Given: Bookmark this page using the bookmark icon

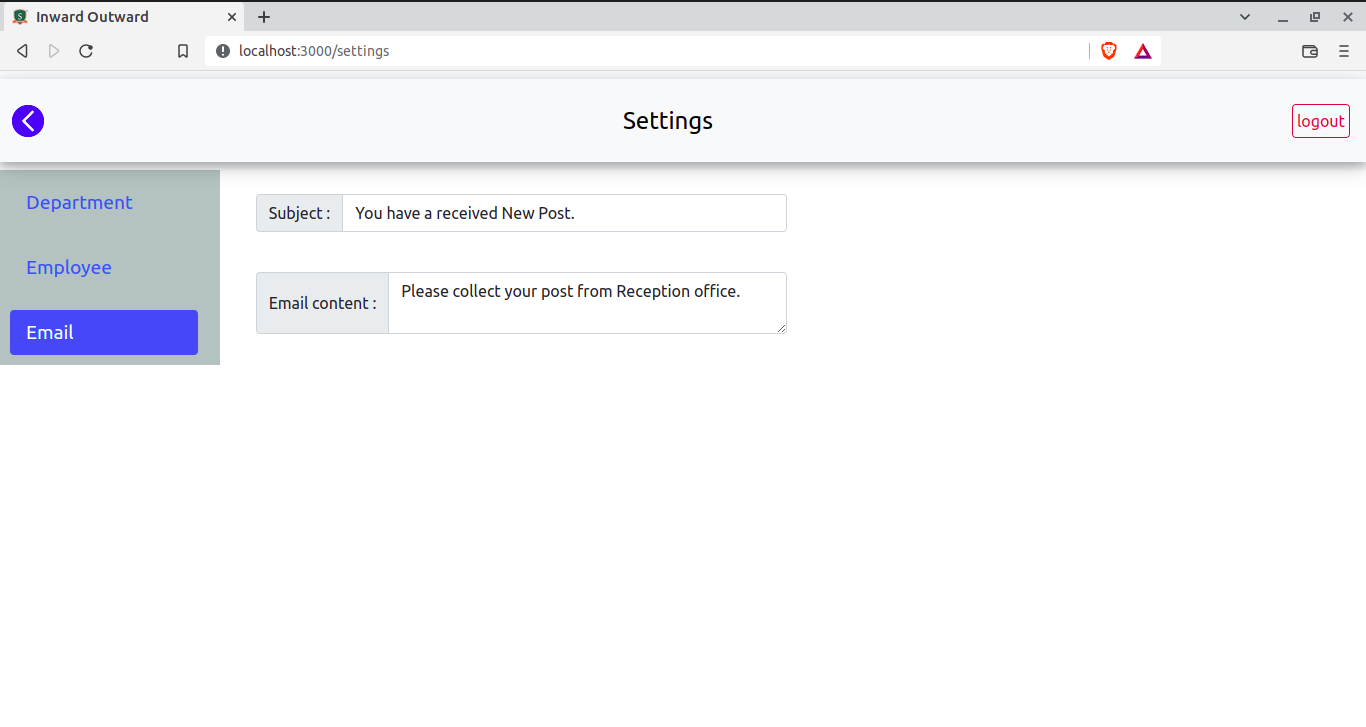Looking at the screenshot, I should coord(182,50).
